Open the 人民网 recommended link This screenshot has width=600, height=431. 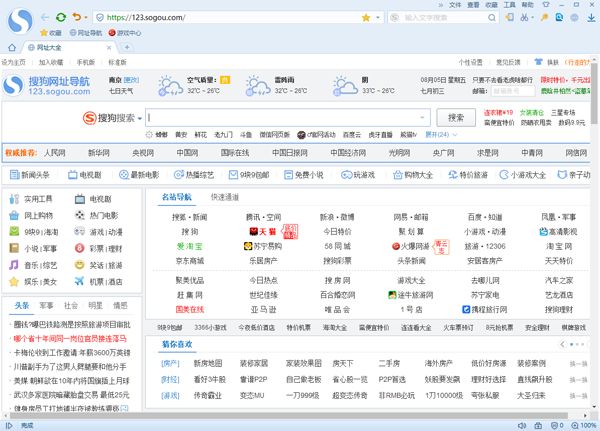click(54, 153)
